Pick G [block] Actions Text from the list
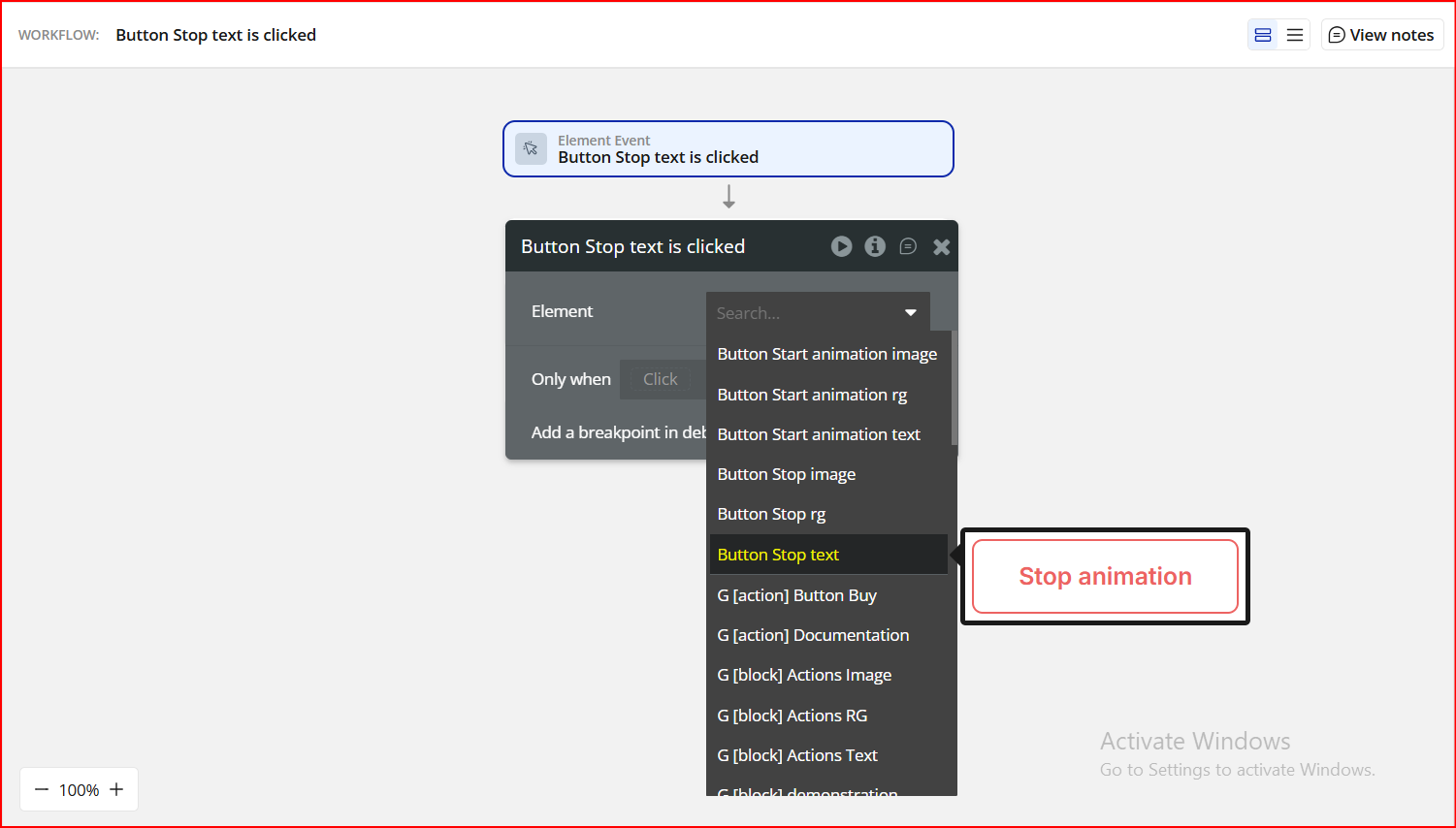 [829, 755]
